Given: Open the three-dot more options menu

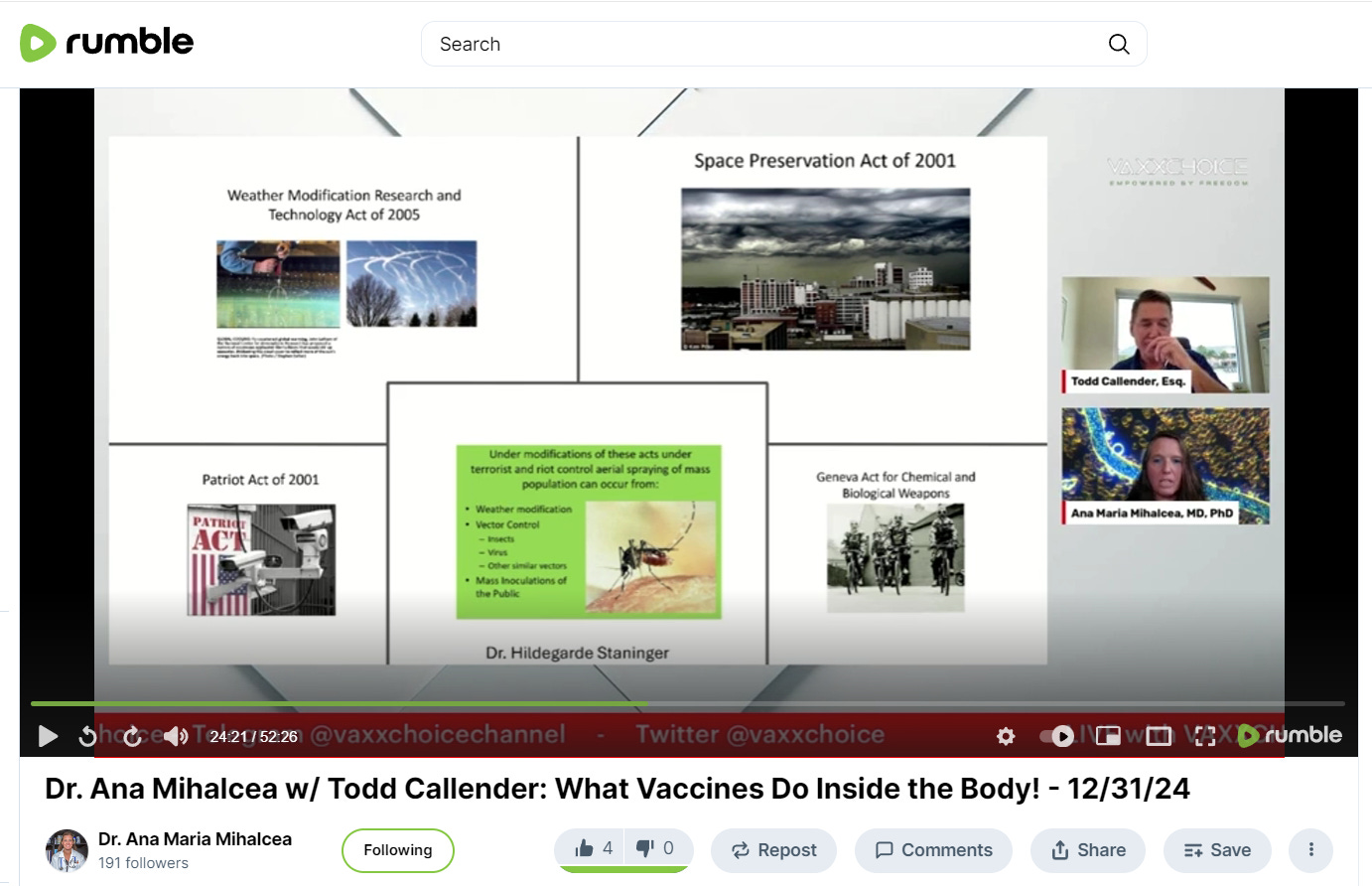Looking at the screenshot, I should (1310, 850).
